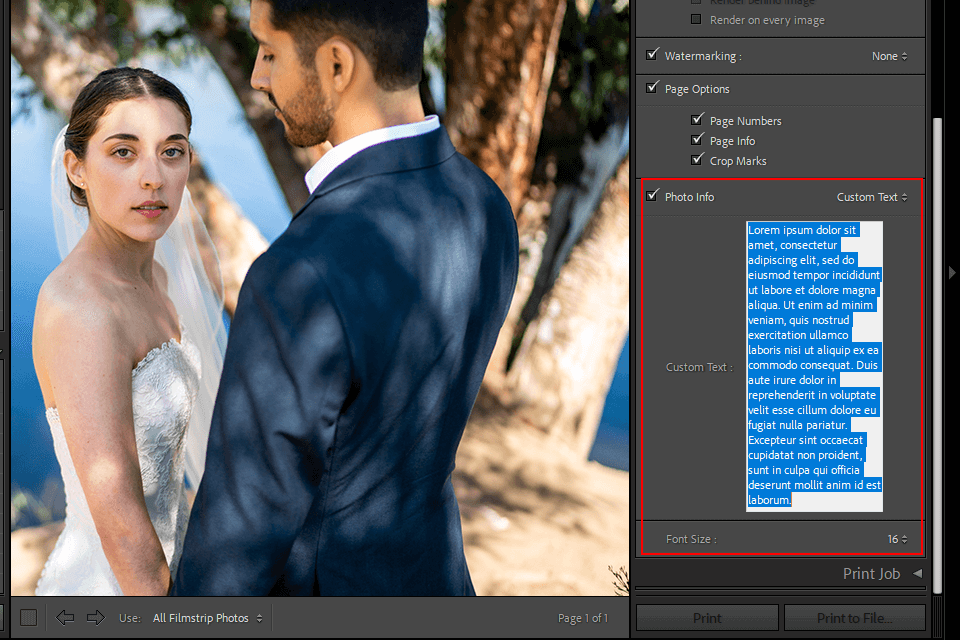The width and height of the screenshot is (960, 640).
Task: Disable the Page Info option
Action: tap(697, 141)
